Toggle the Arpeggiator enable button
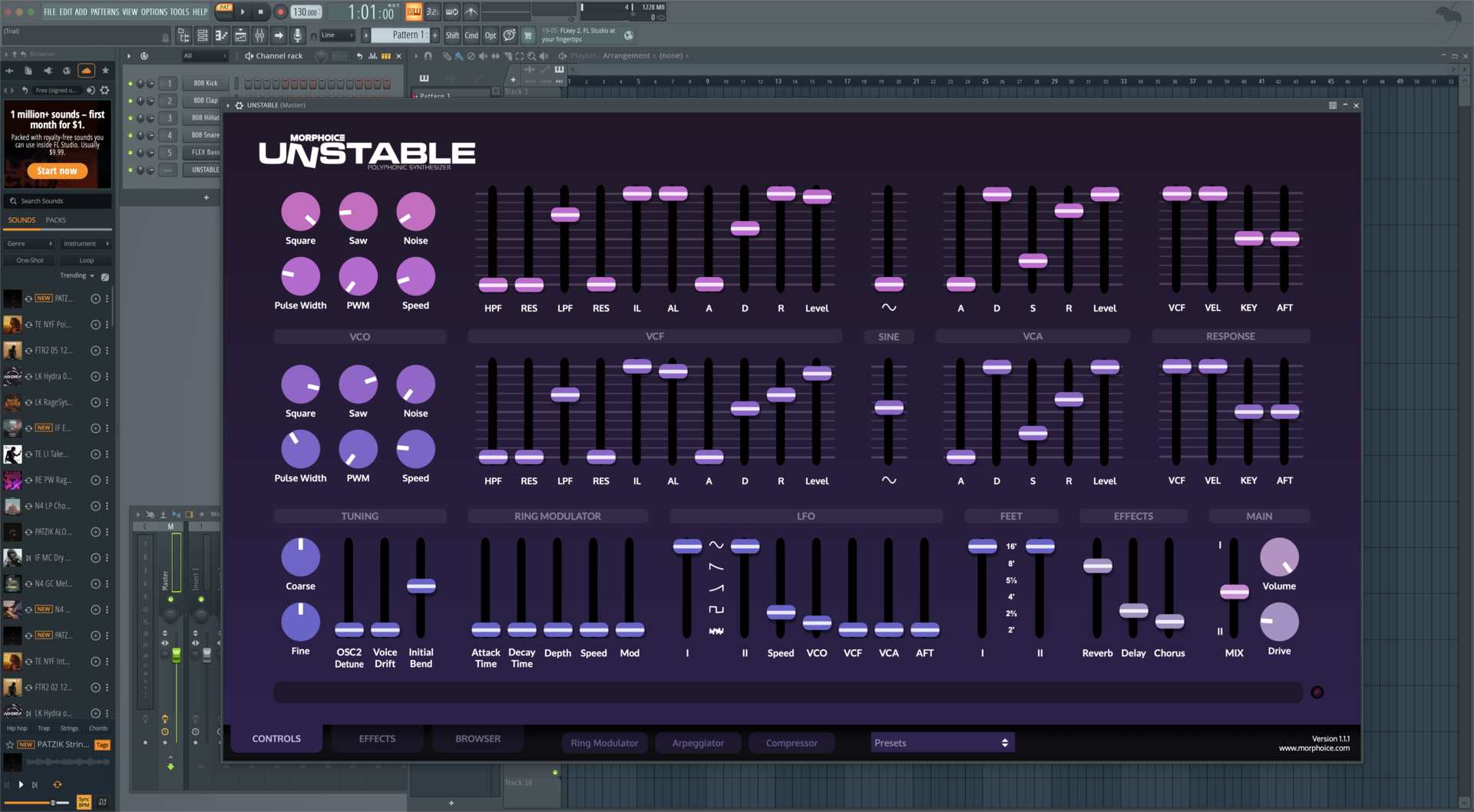 698,743
